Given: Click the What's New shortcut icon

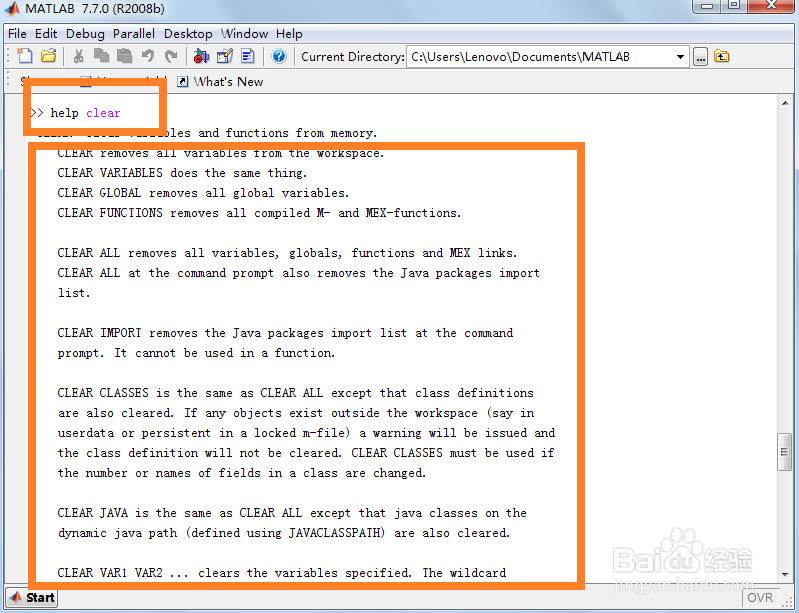Looking at the screenshot, I should pyautogui.click(x=182, y=82).
